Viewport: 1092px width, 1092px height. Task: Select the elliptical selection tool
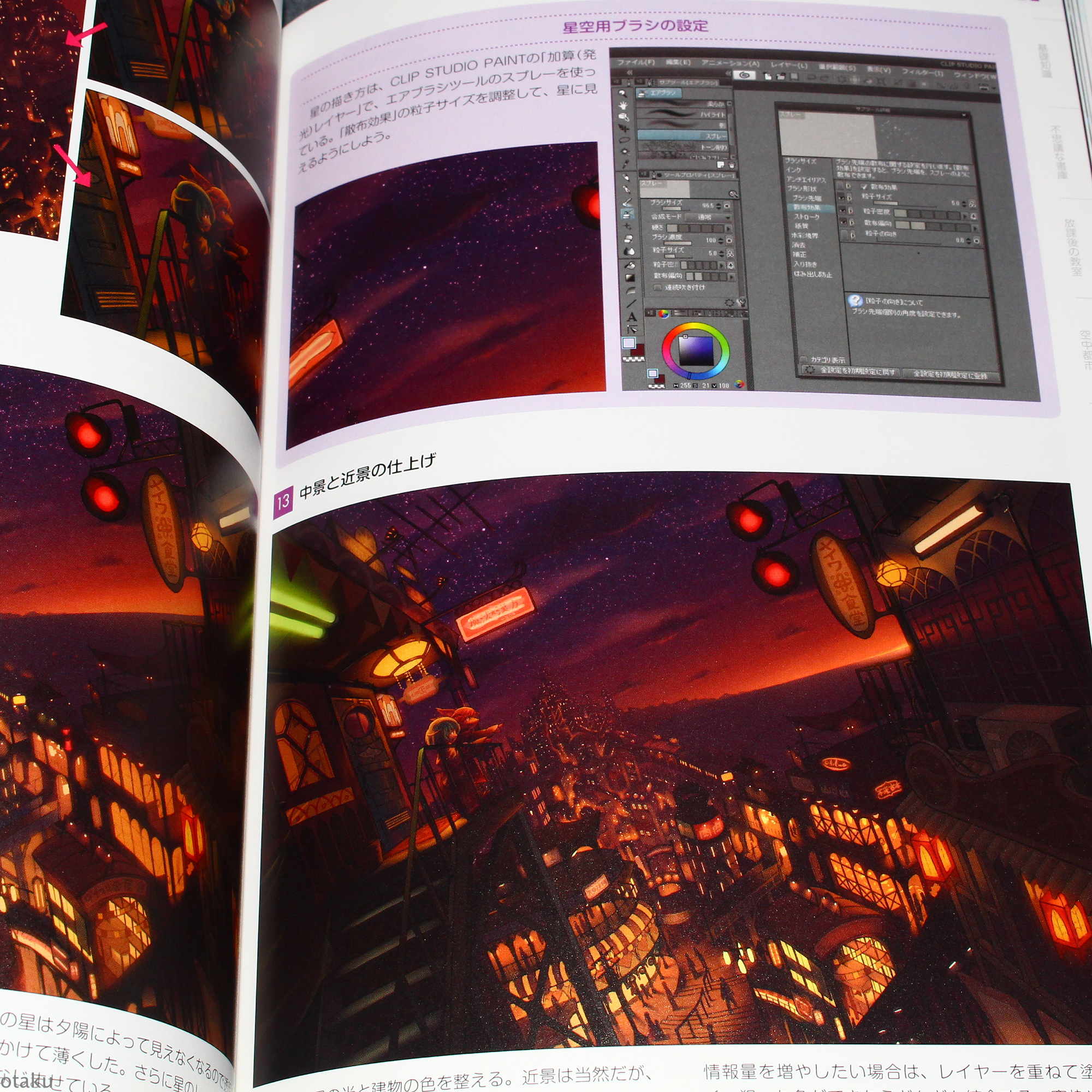624,140
